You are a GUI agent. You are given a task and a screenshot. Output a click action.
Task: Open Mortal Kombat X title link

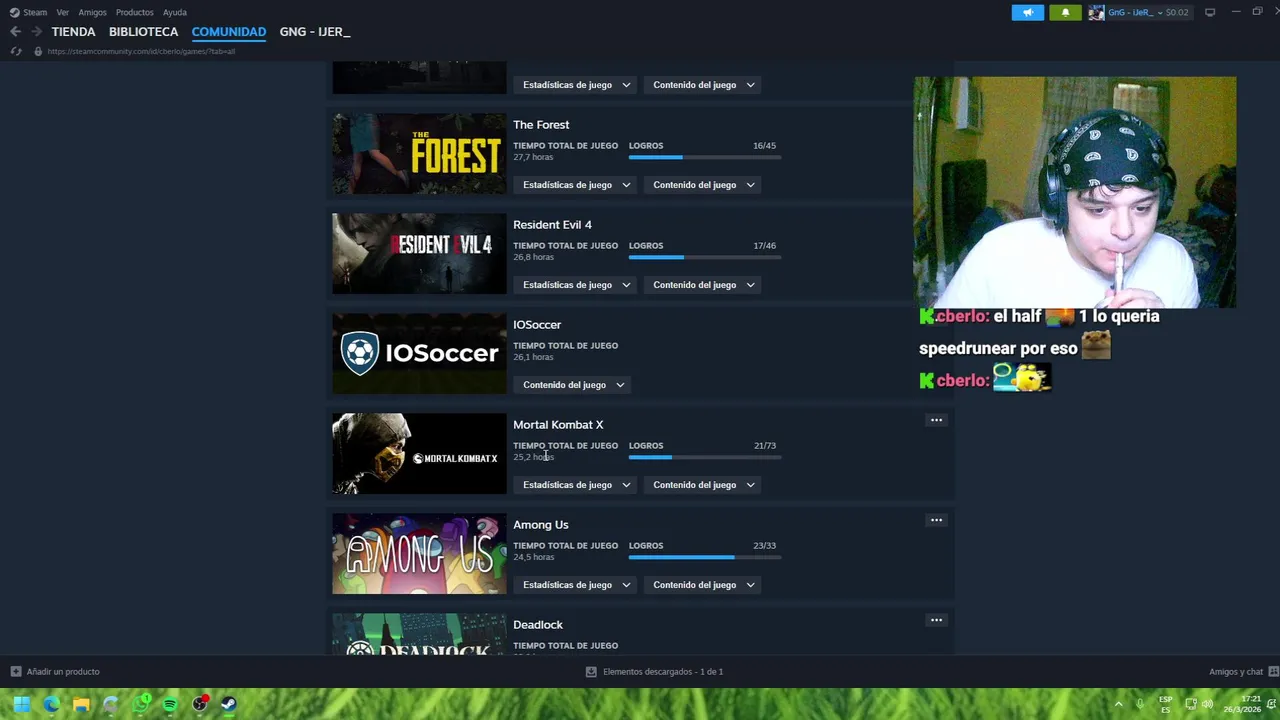pos(558,425)
